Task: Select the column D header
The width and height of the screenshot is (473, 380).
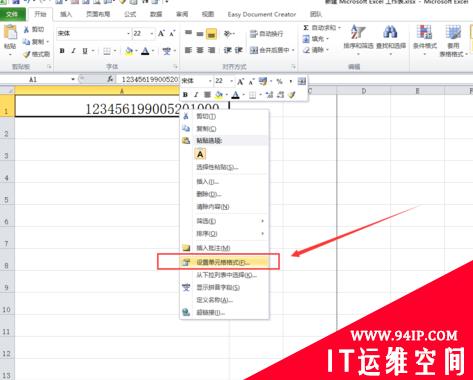Action: [364, 91]
